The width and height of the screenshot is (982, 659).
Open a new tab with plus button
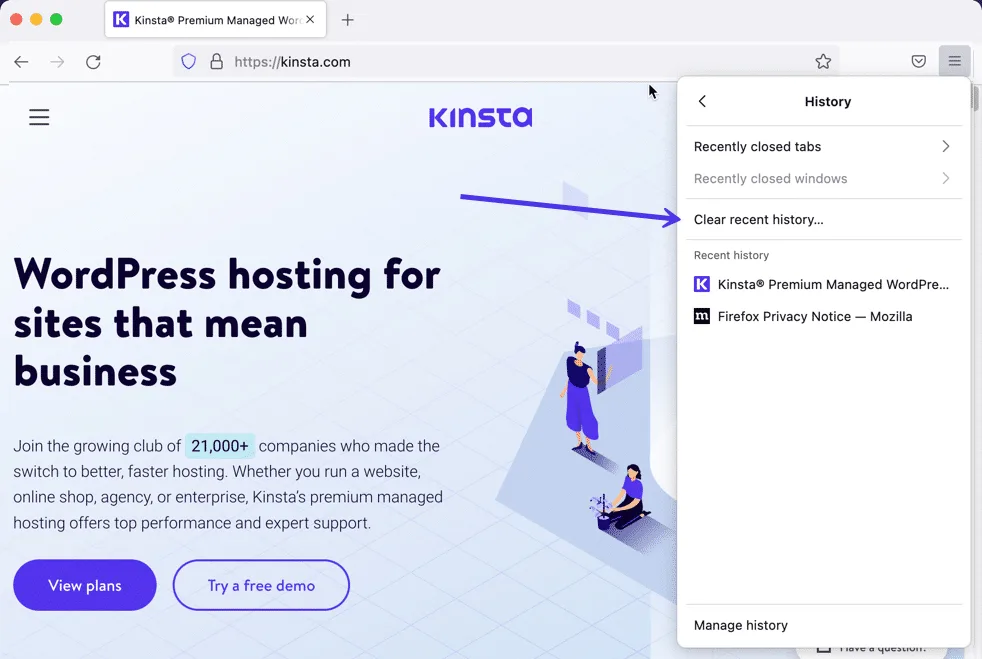click(x=348, y=20)
